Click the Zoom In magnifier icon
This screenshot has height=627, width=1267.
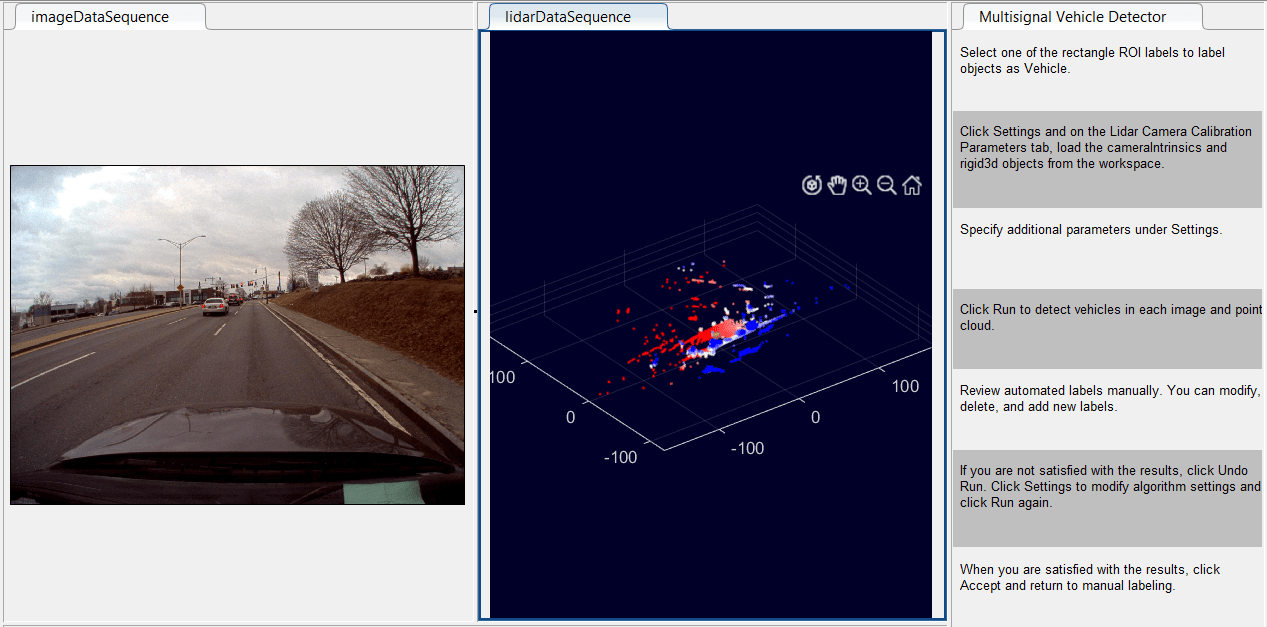pyautogui.click(x=861, y=185)
